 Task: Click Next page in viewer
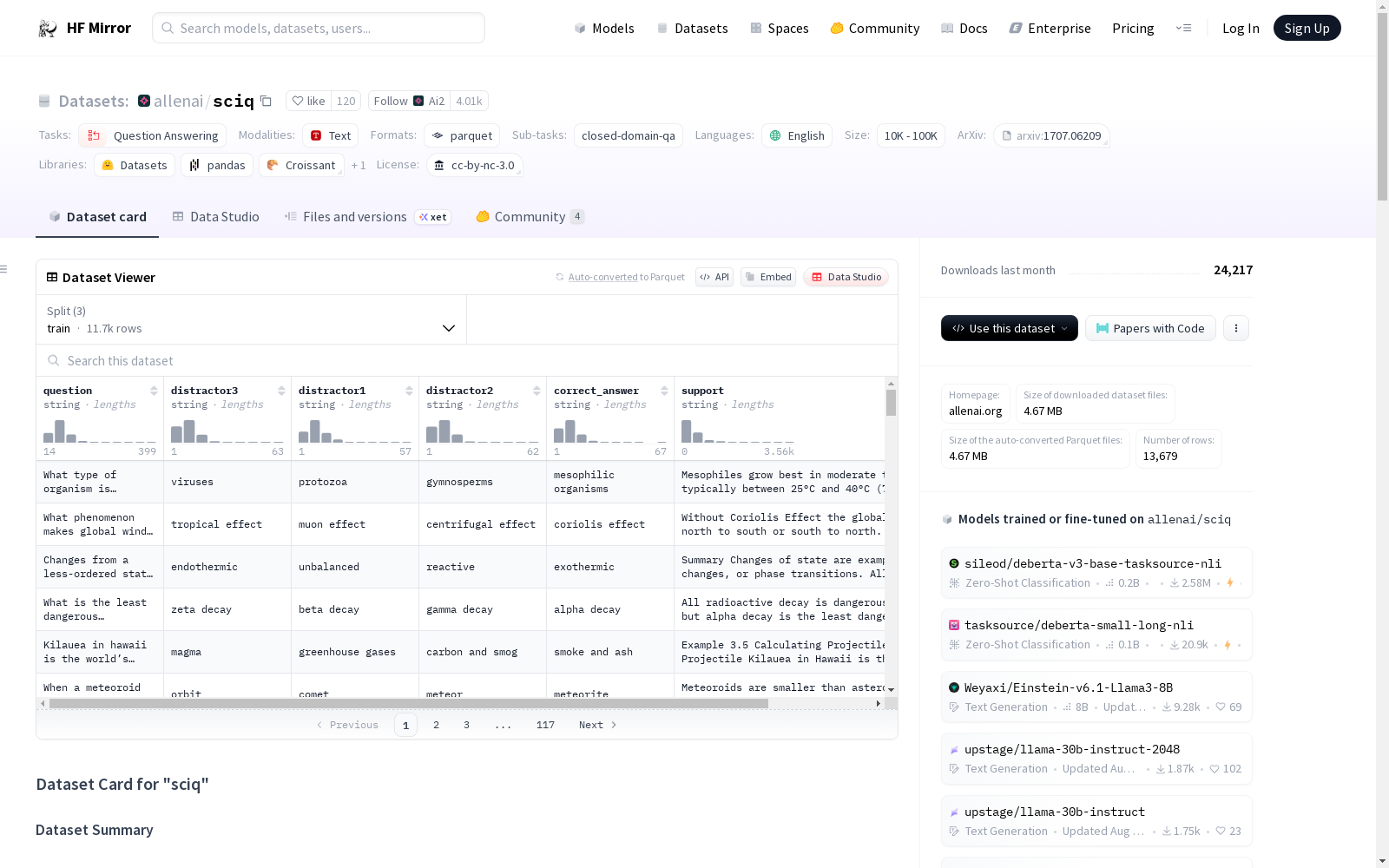(x=598, y=725)
